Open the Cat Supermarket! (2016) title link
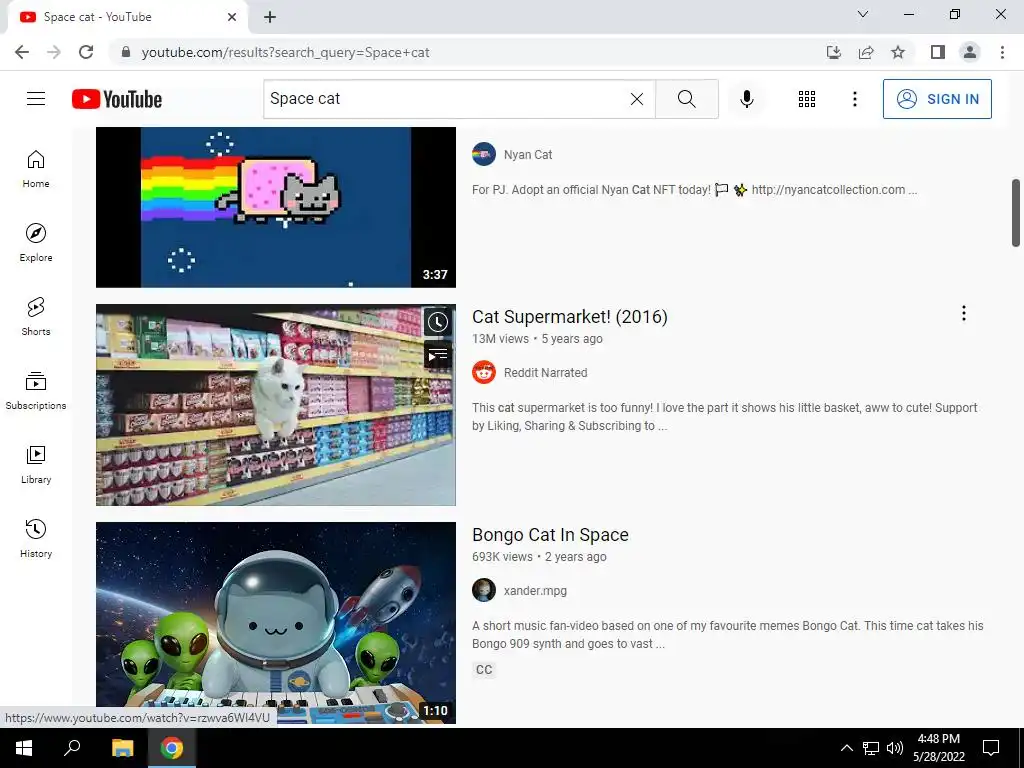The width and height of the screenshot is (1024, 768). (x=569, y=317)
